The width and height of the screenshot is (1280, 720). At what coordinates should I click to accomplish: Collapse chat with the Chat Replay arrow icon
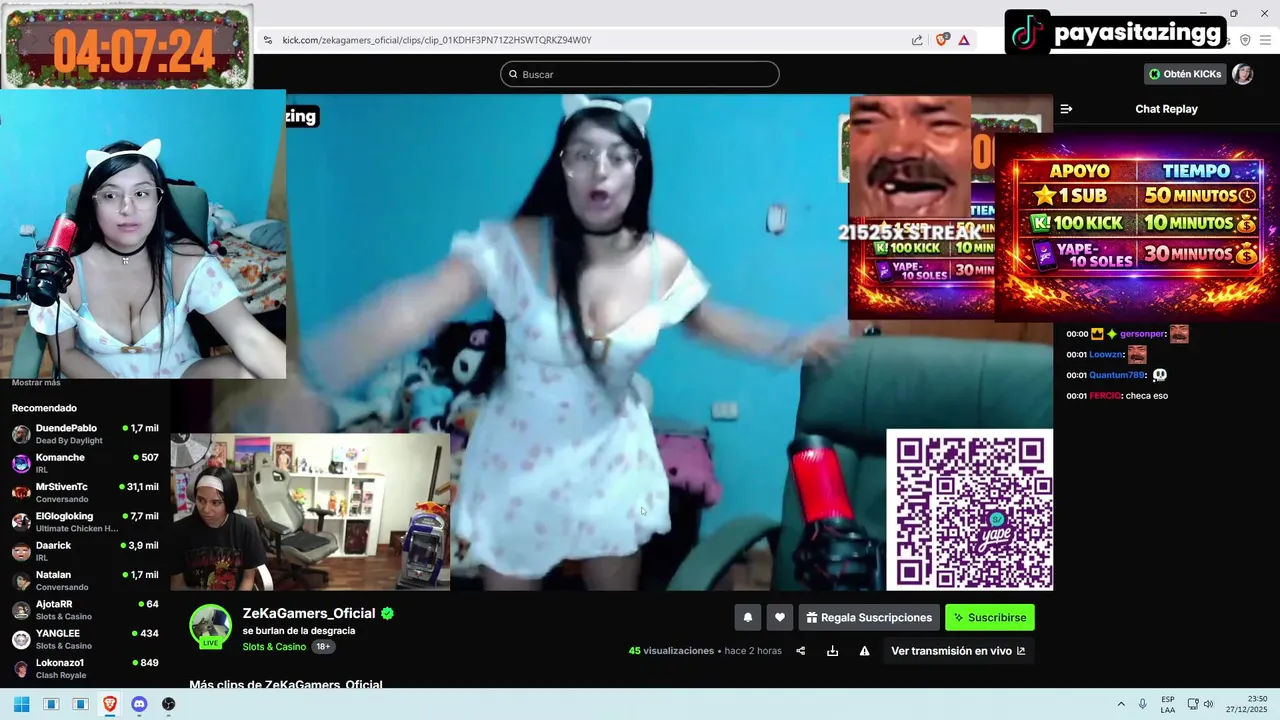click(x=1066, y=109)
